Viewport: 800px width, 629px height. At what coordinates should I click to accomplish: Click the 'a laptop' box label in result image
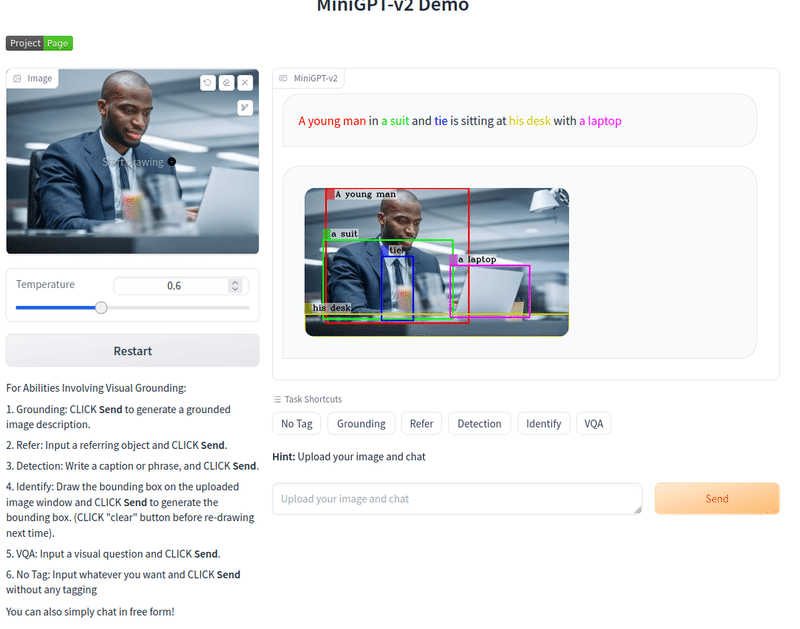(x=477, y=259)
